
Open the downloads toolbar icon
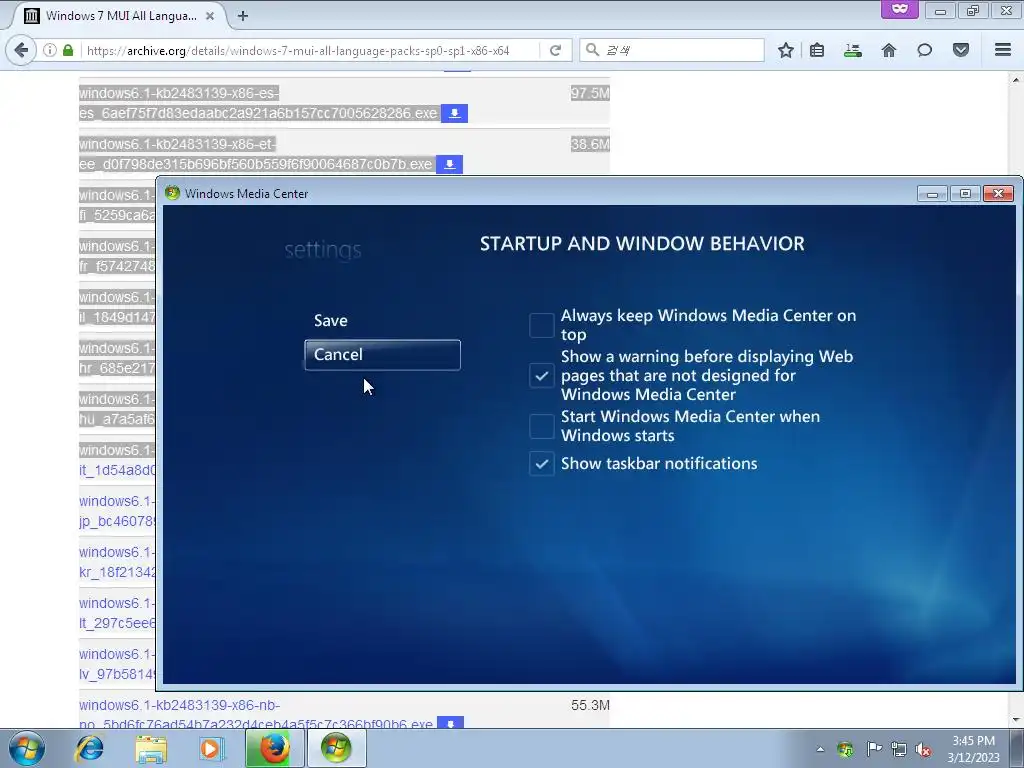pyautogui.click(x=852, y=50)
